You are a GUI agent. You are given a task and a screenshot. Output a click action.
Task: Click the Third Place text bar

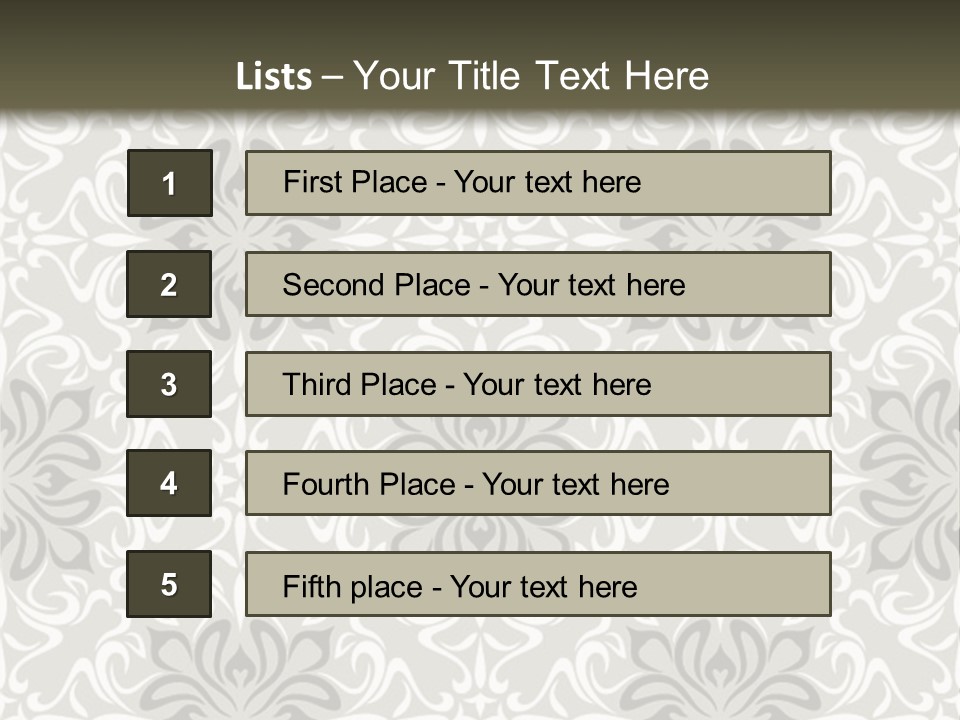pyautogui.click(x=538, y=384)
